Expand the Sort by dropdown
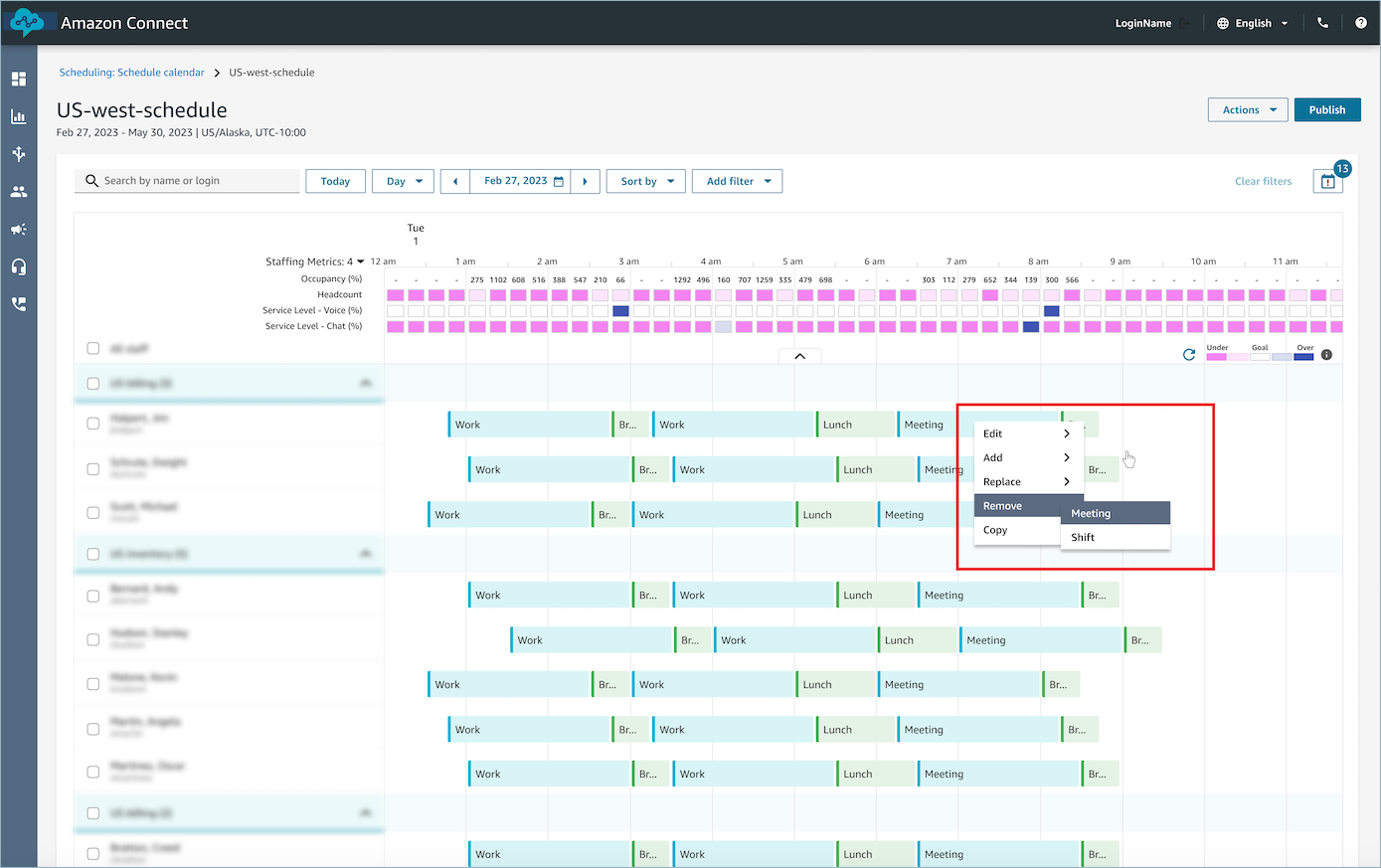Viewport: 1381px width, 868px height. pos(646,181)
